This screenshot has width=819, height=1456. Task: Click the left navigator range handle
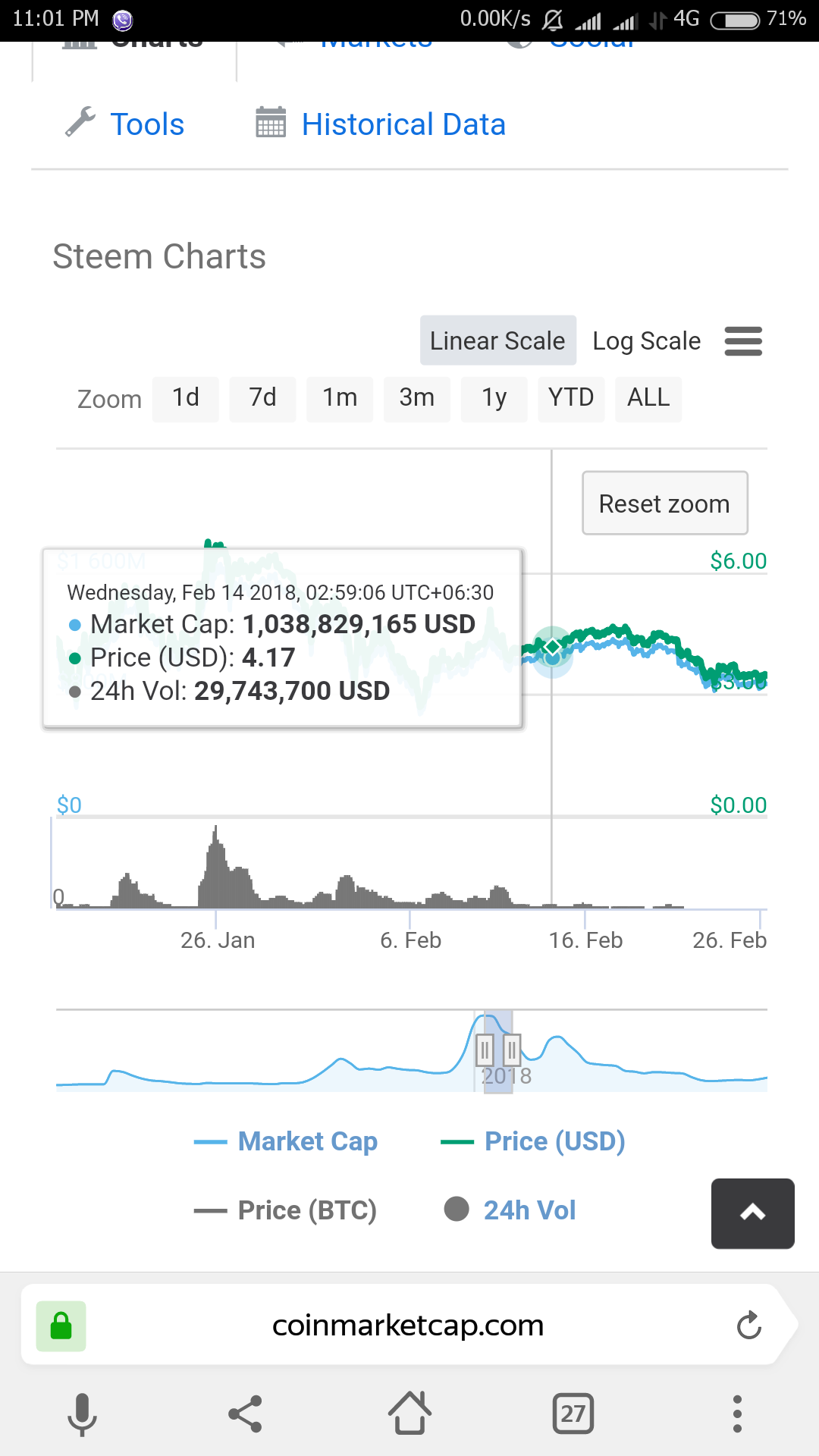[x=485, y=1050]
